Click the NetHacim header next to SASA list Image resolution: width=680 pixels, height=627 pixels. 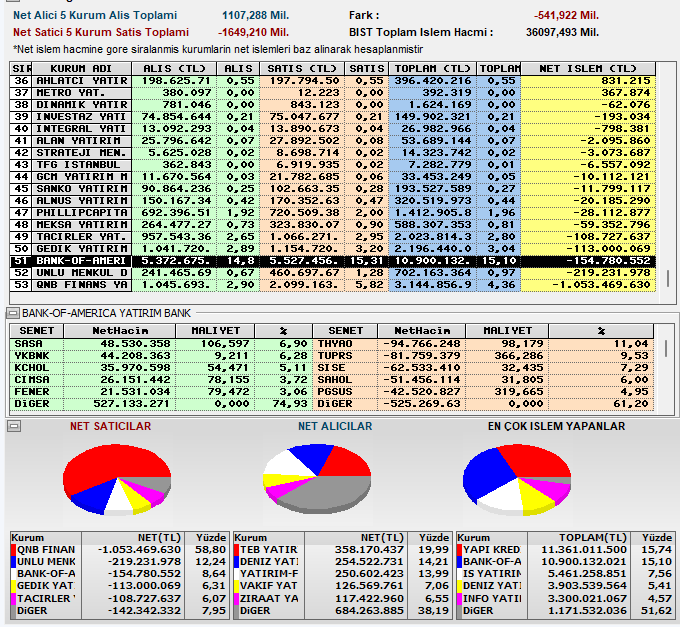pyautogui.click(x=120, y=331)
